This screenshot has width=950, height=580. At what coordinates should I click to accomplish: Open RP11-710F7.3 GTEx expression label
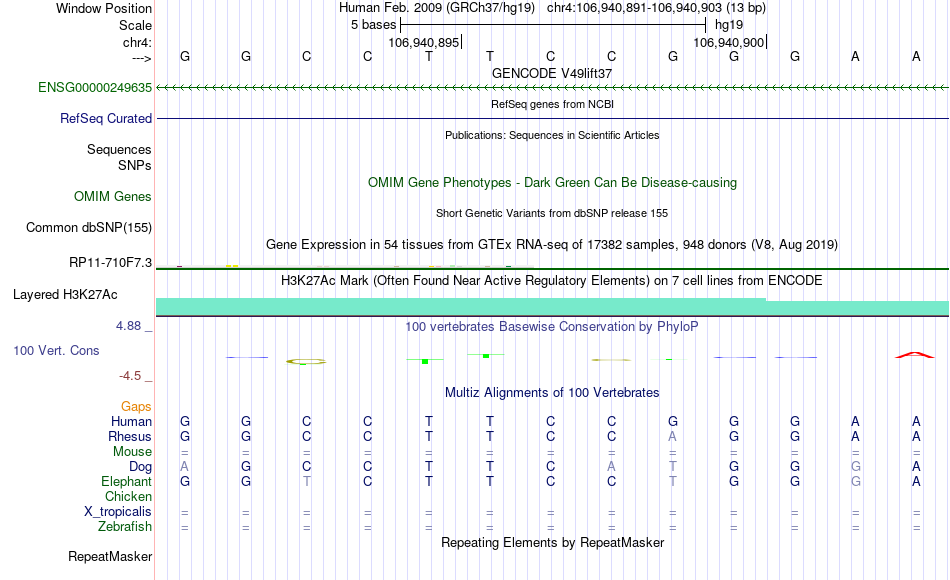(110, 262)
